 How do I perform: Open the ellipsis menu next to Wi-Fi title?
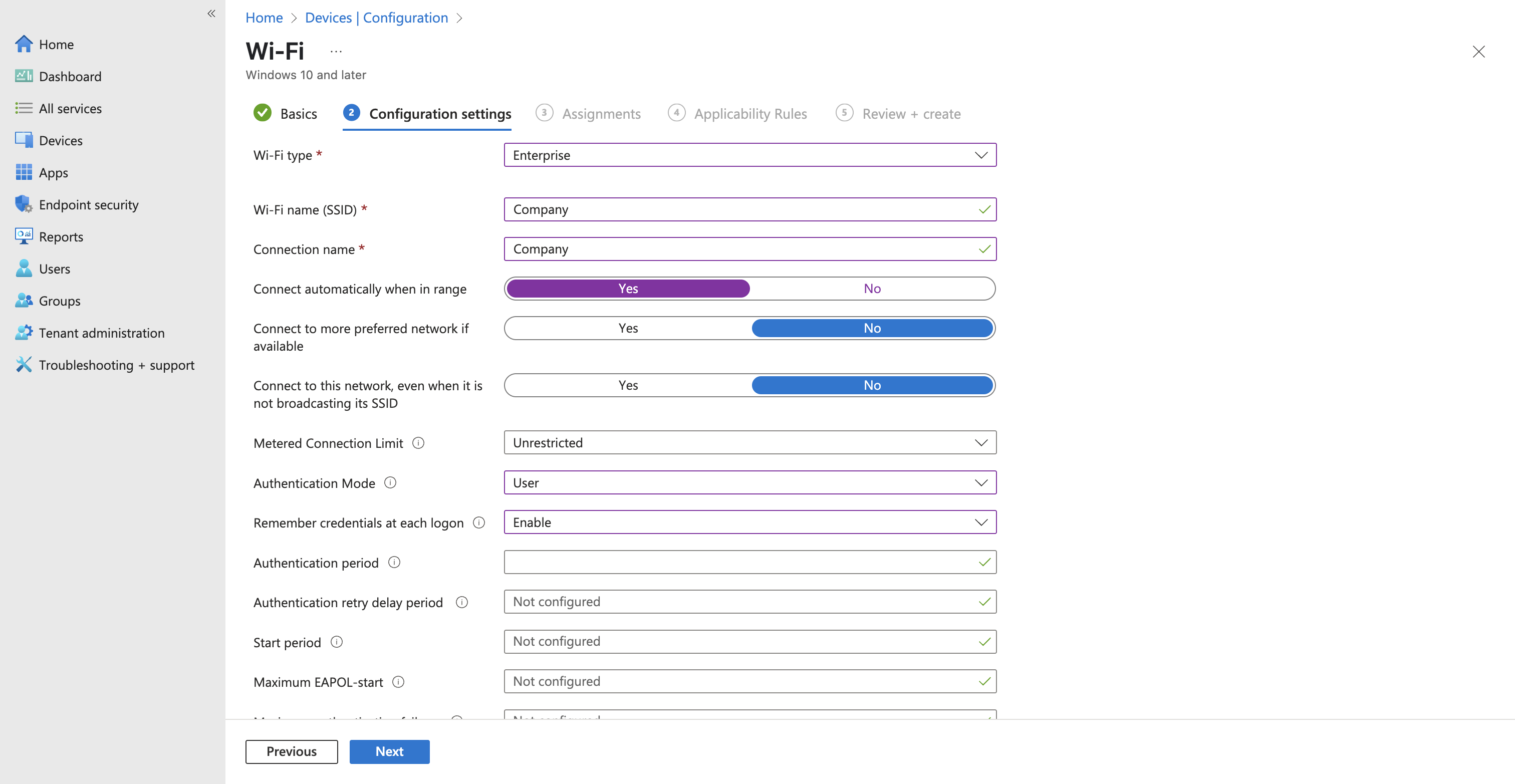pyautogui.click(x=336, y=52)
